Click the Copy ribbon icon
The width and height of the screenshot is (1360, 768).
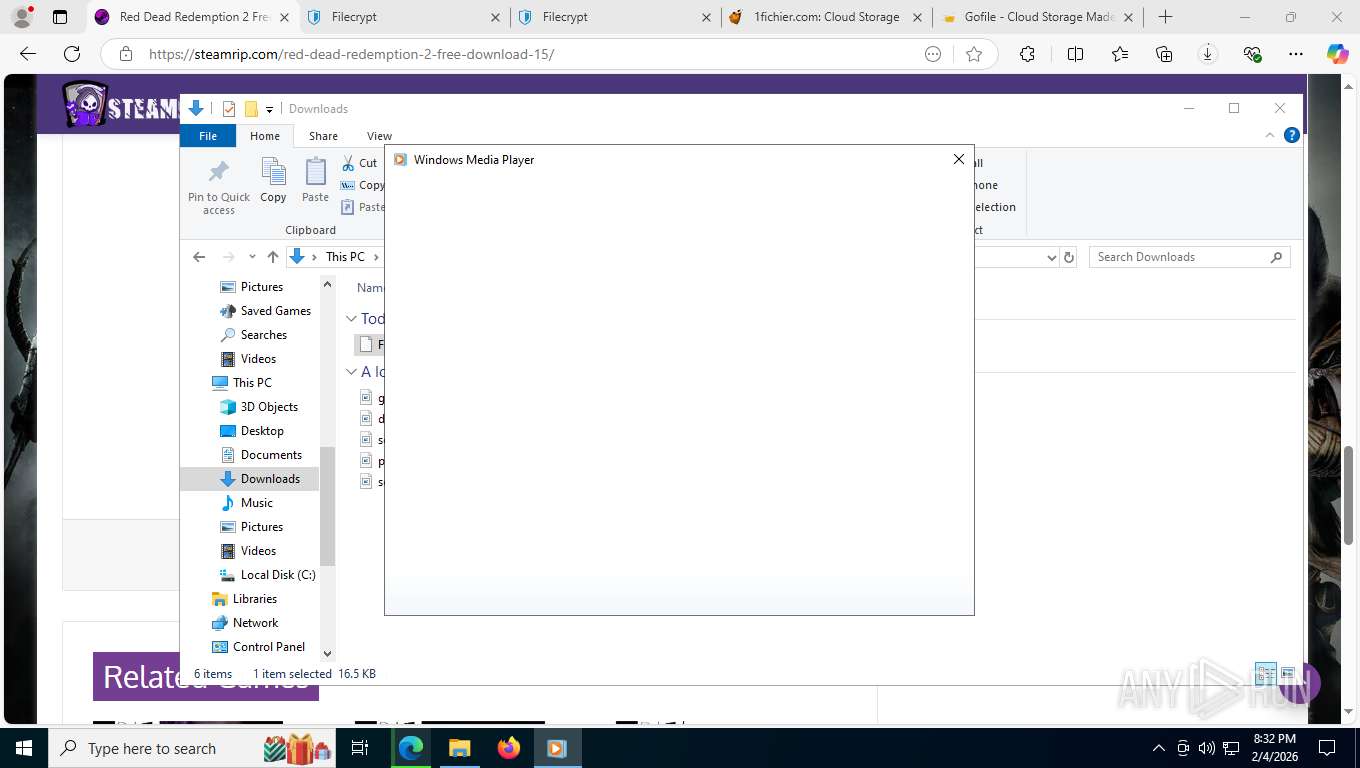pyautogui.click(x=273, y=172)
